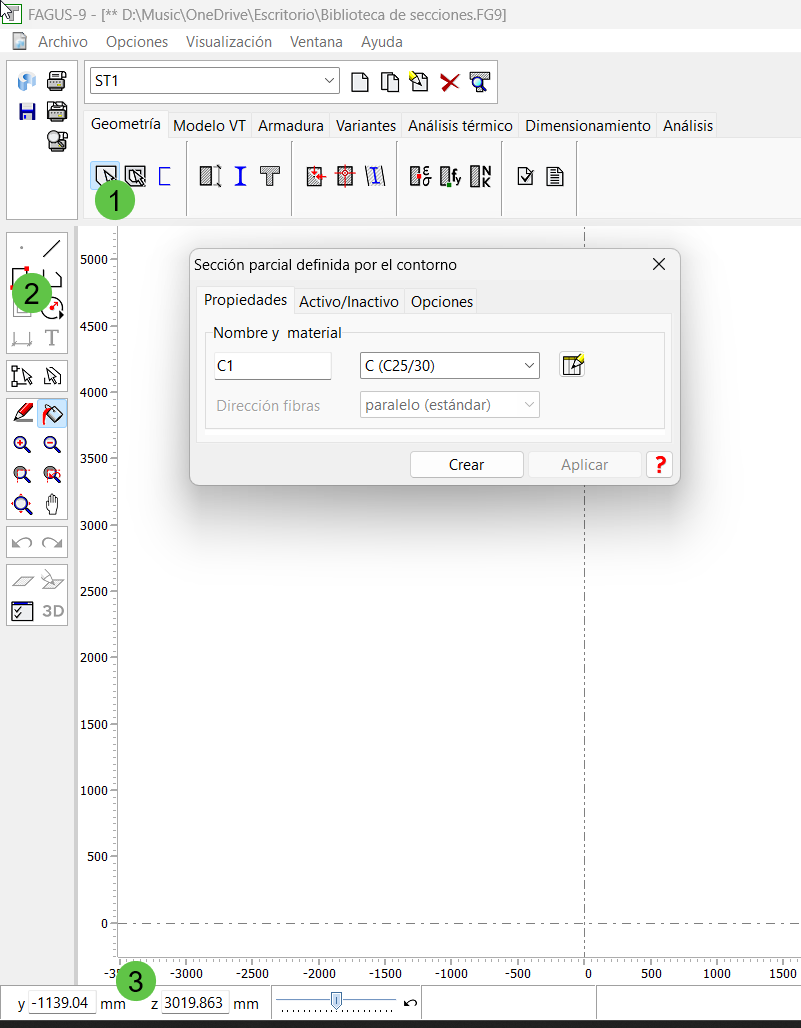Screen dimensions: 801x1028
Task: Click the C1 name input field
Action: click(272, 366)
